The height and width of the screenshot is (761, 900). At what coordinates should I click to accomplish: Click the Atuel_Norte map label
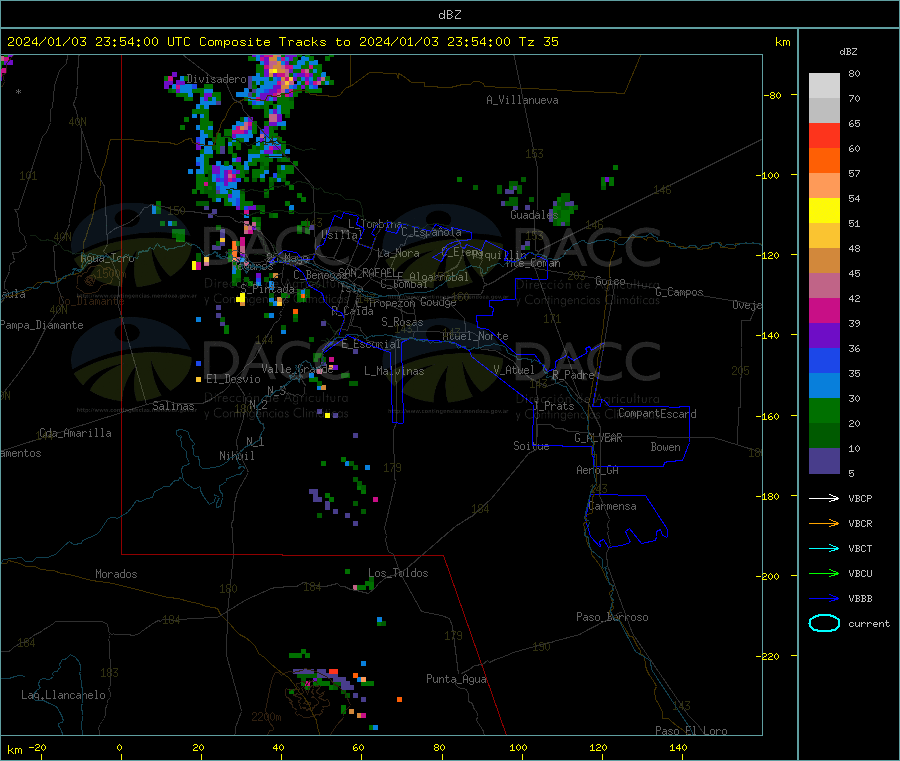[x=475, y=336]
